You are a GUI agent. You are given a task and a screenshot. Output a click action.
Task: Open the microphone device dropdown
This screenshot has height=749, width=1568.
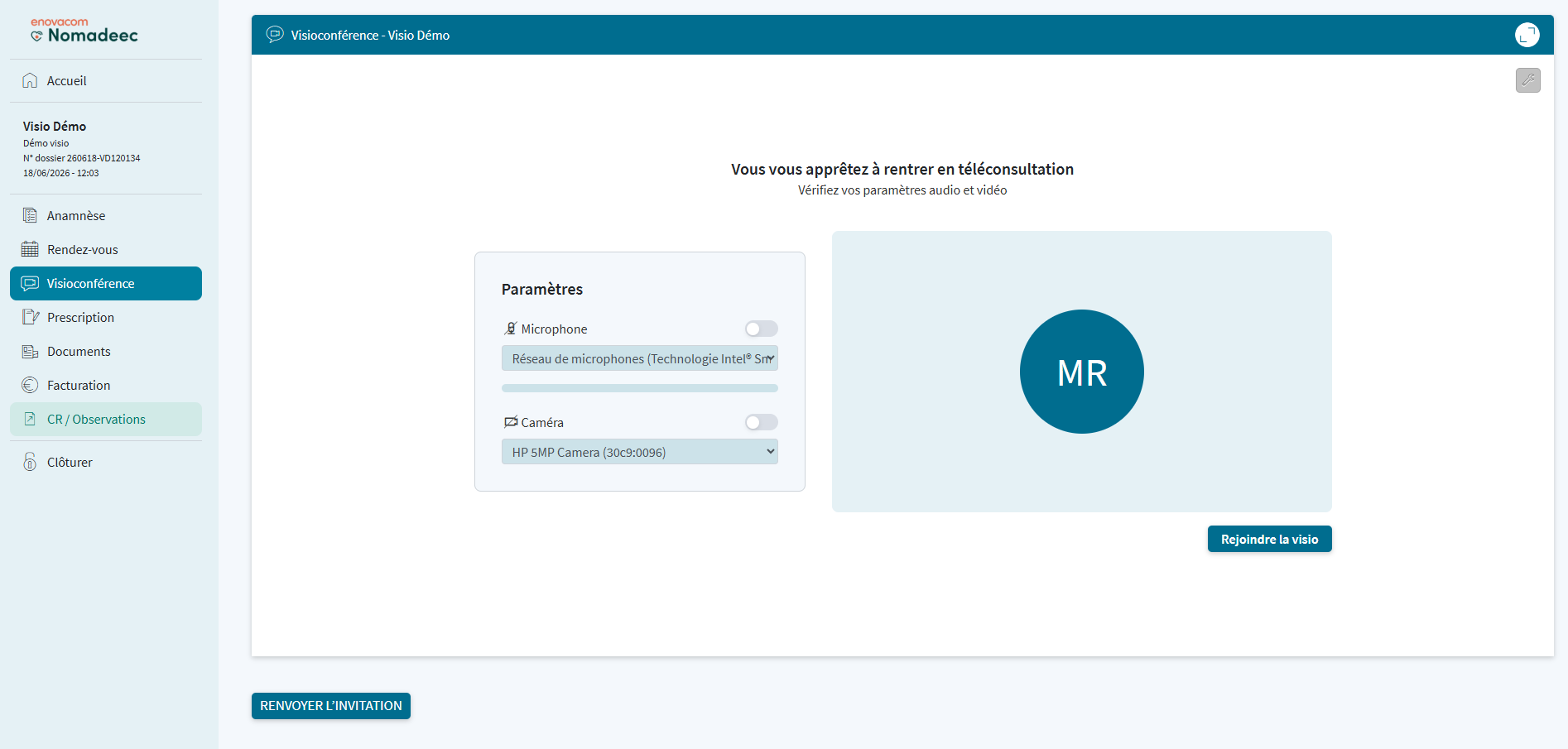tap(640, 358)
